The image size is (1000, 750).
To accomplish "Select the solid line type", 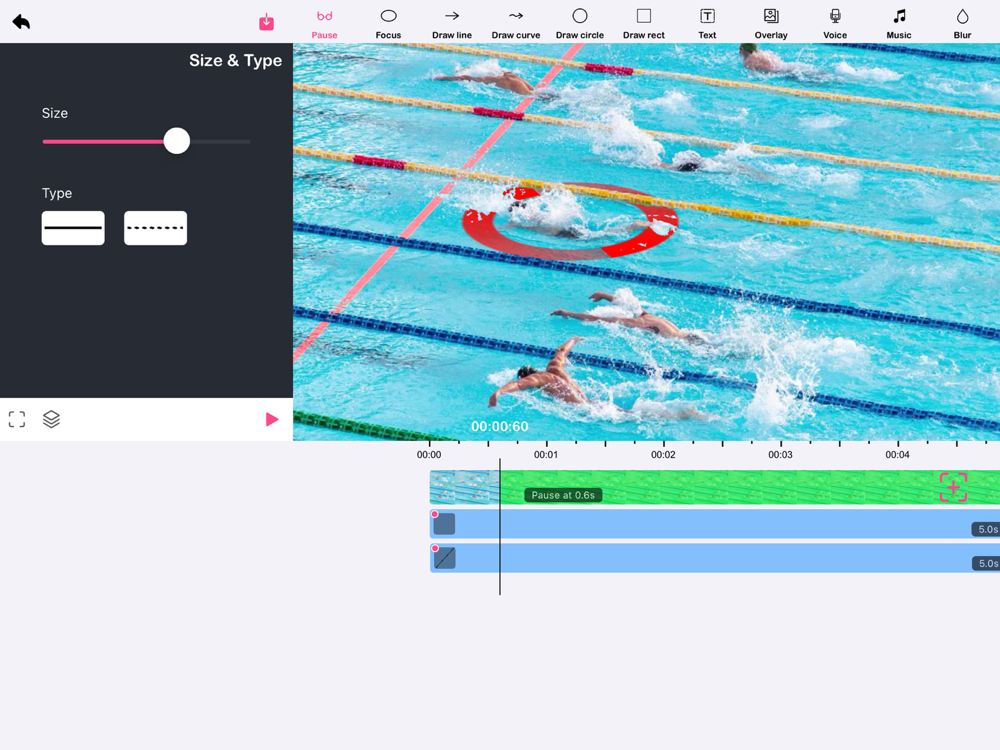I will click(x=73, y=228).
